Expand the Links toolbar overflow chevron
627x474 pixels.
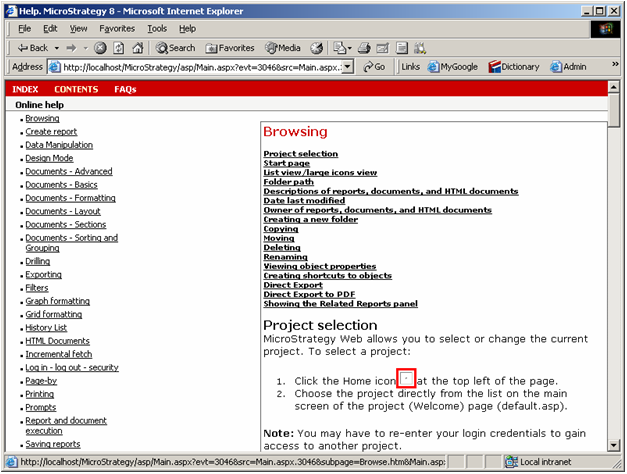(x=615, y=64)
